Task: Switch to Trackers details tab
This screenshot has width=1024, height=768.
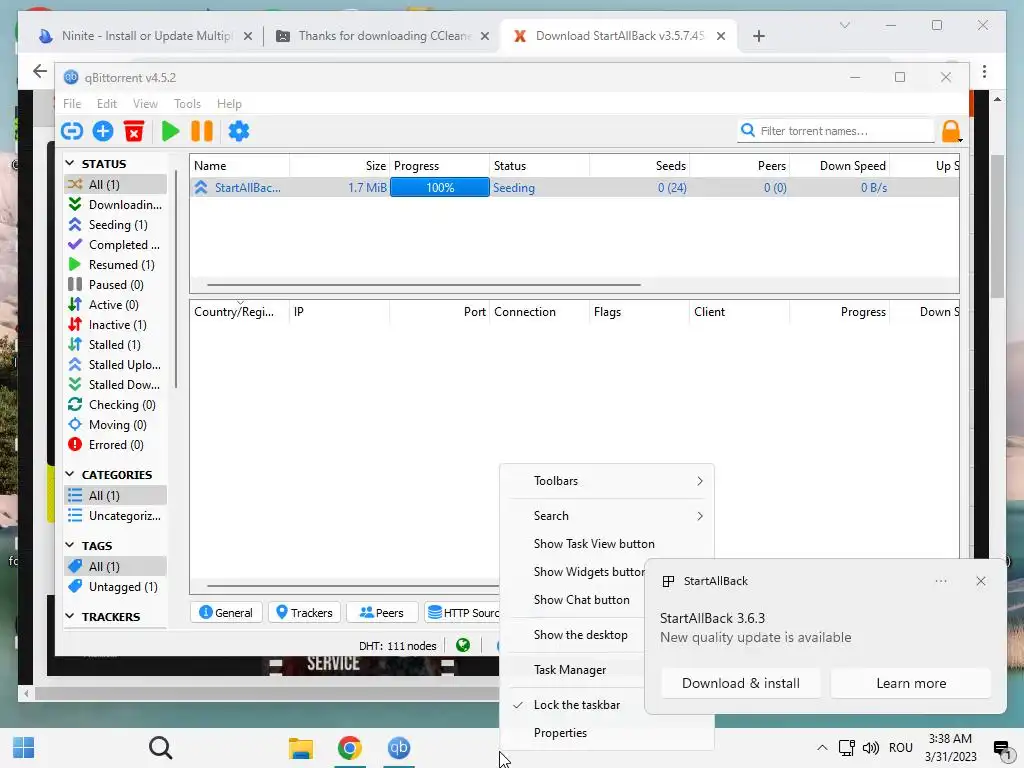Action: [x=304, y=613]
